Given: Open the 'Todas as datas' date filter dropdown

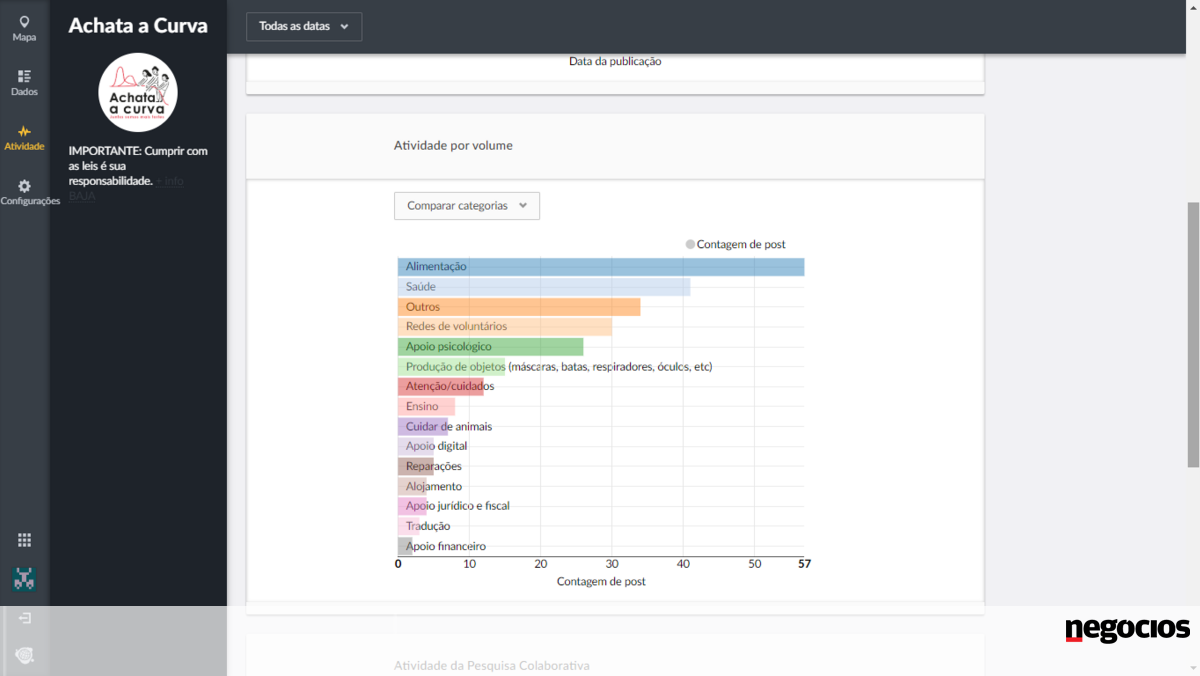Looking at the screenshot, I should coord(304,27).
